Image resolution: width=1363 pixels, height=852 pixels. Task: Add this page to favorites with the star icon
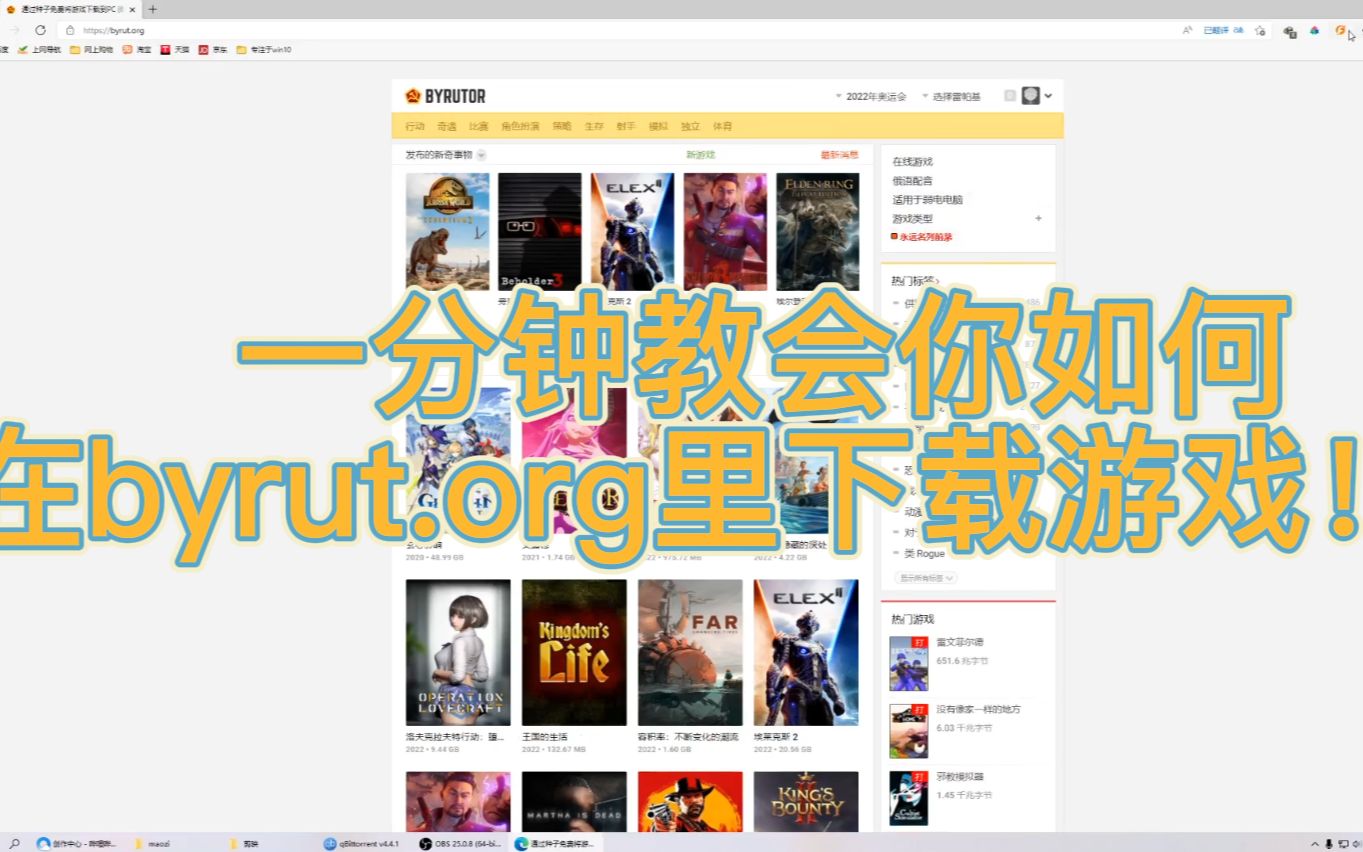click(1260, 30)
